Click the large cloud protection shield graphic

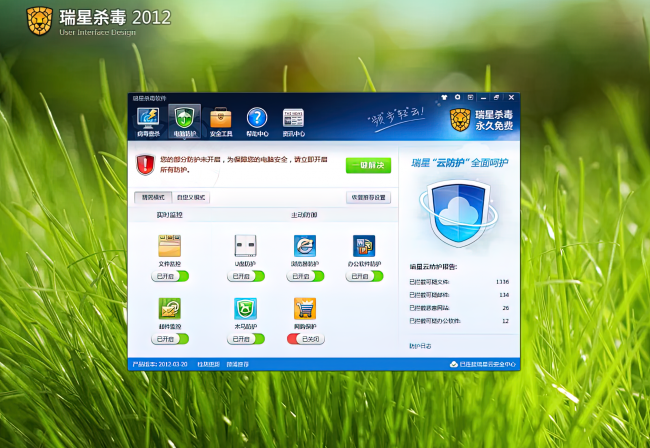pyautogui.click(x=459, y=213)
